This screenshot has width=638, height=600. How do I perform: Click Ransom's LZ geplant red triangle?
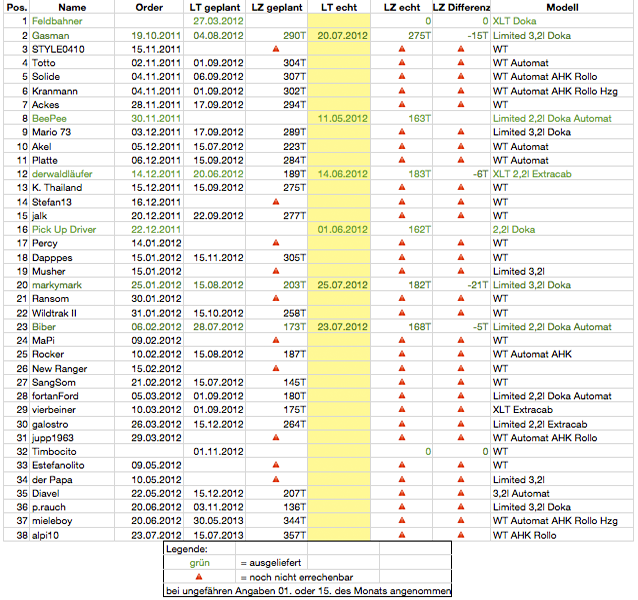[276, 298]
